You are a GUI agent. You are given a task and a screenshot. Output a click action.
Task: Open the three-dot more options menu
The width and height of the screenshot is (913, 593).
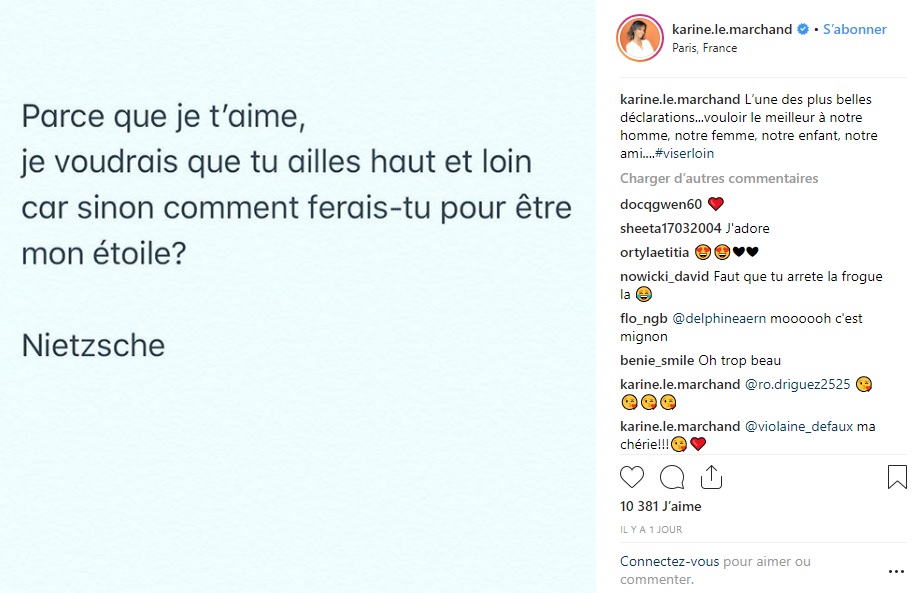click(x=896, y=570)
